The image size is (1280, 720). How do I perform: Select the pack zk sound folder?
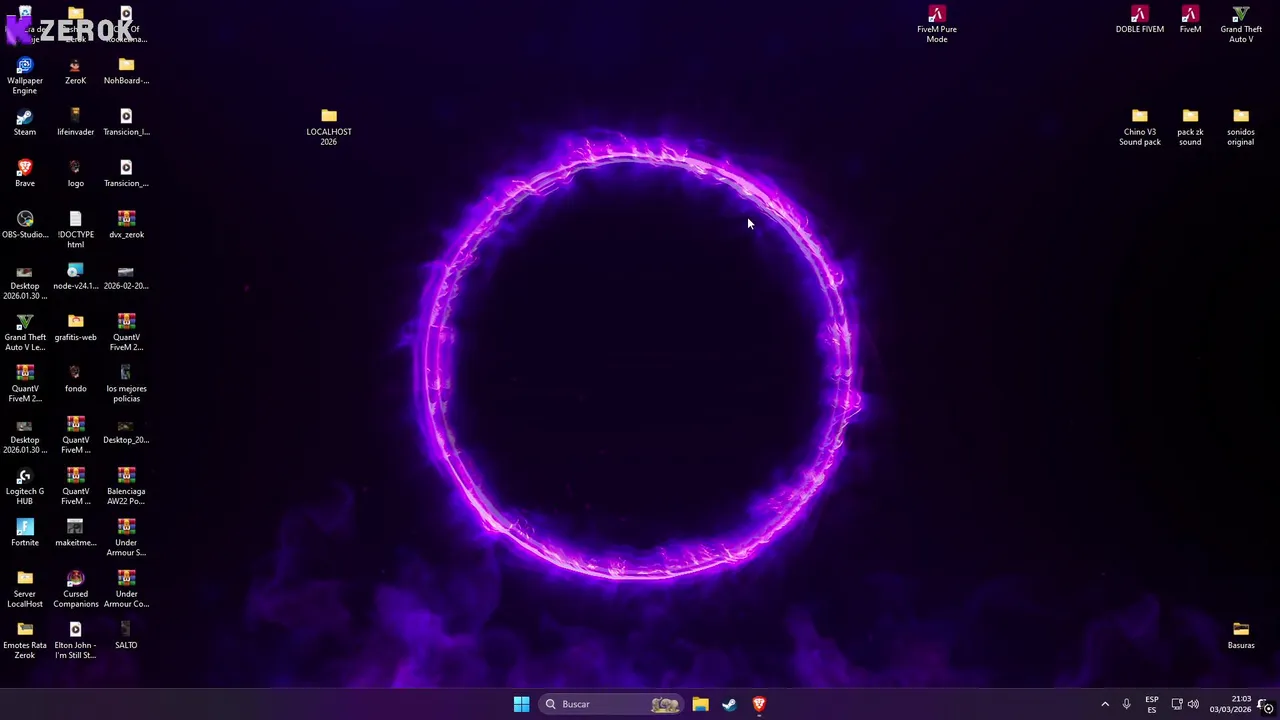click(1190, 127)
